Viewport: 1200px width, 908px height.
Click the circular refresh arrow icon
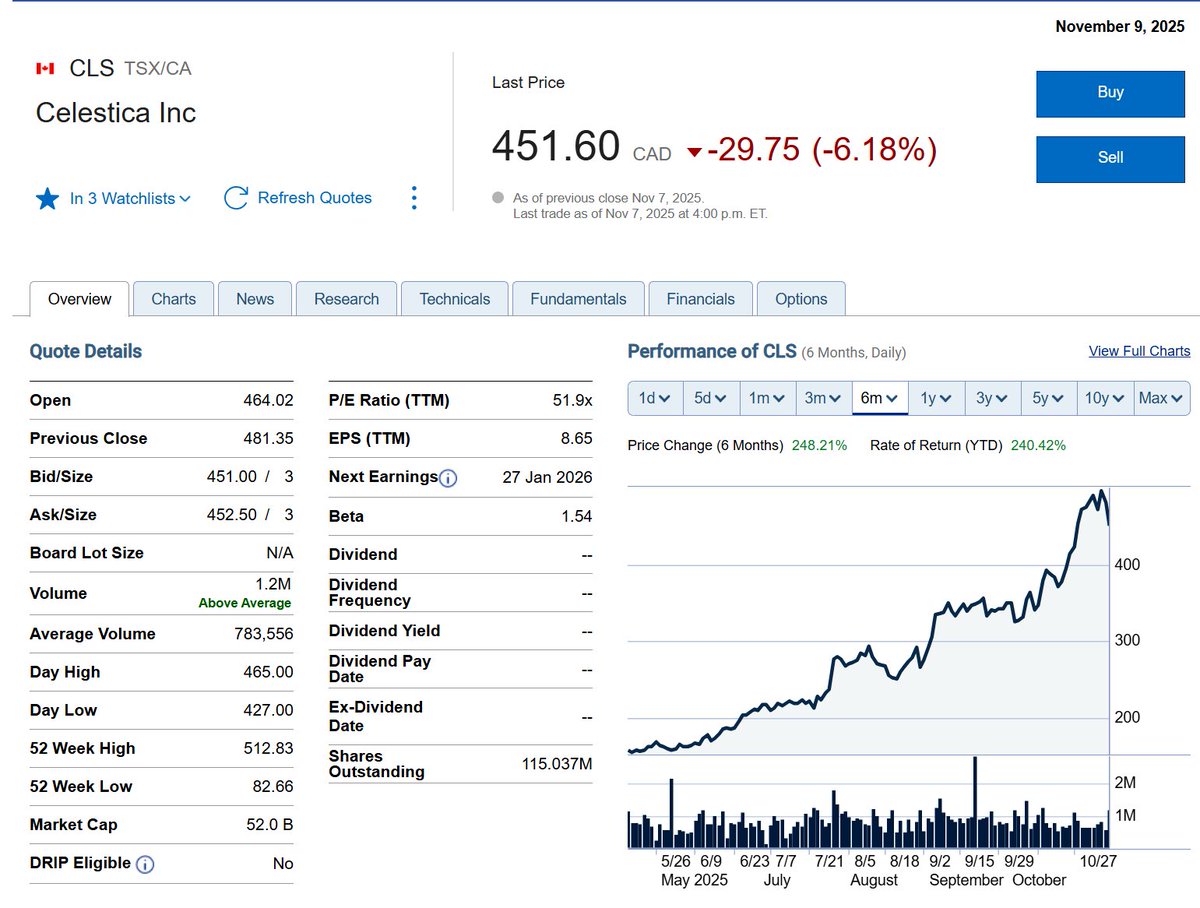(x=236, y=198)
